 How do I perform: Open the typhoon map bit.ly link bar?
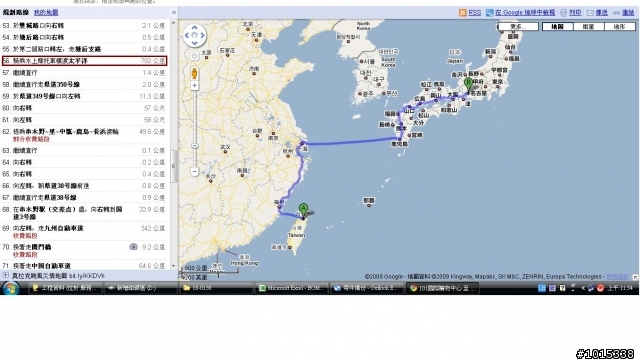pos(58,276)
